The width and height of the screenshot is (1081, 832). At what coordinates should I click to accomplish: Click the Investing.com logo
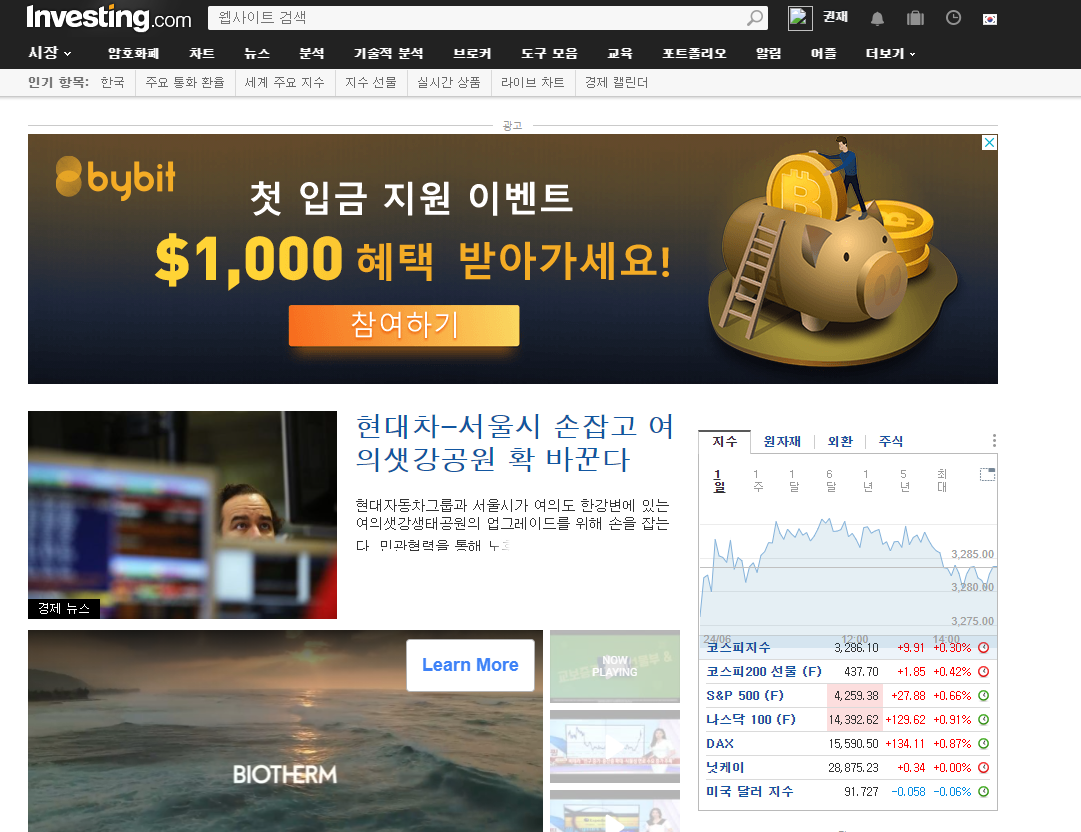[x=108, y=18]
